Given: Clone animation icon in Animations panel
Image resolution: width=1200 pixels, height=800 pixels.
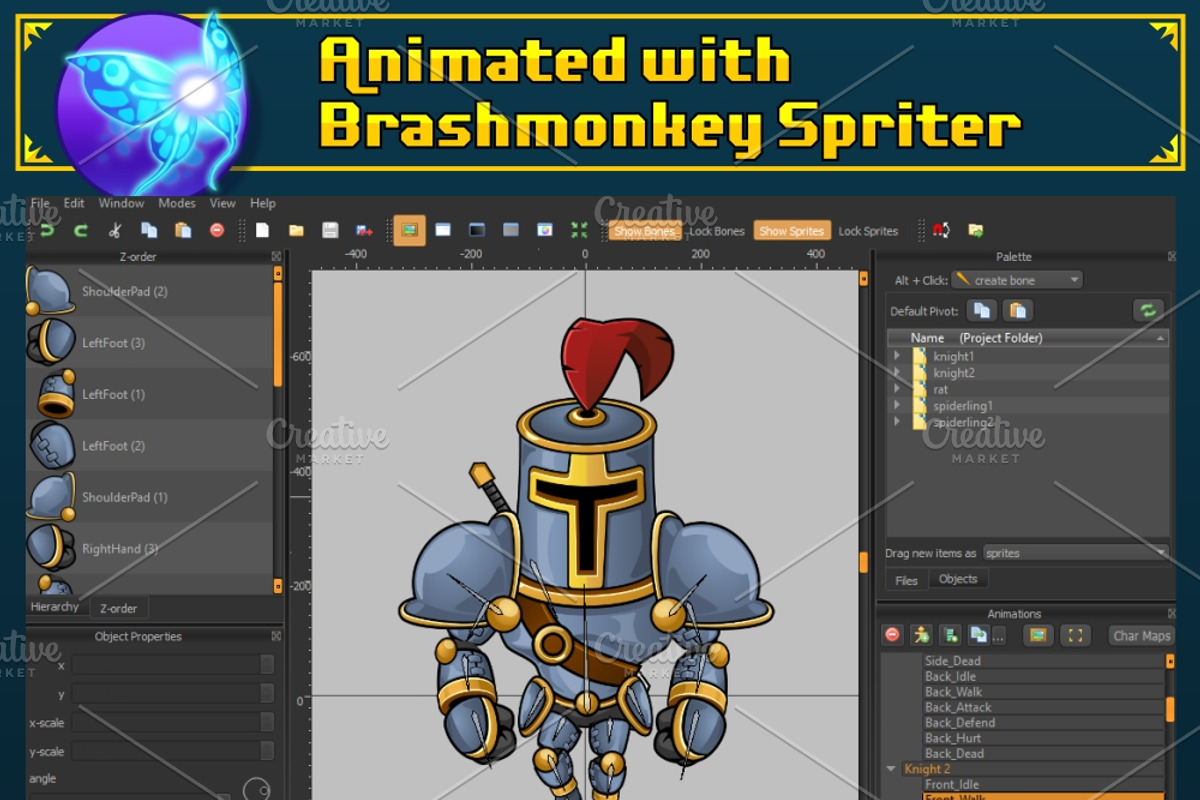Looking at the screenshot, I should point(978,635).
